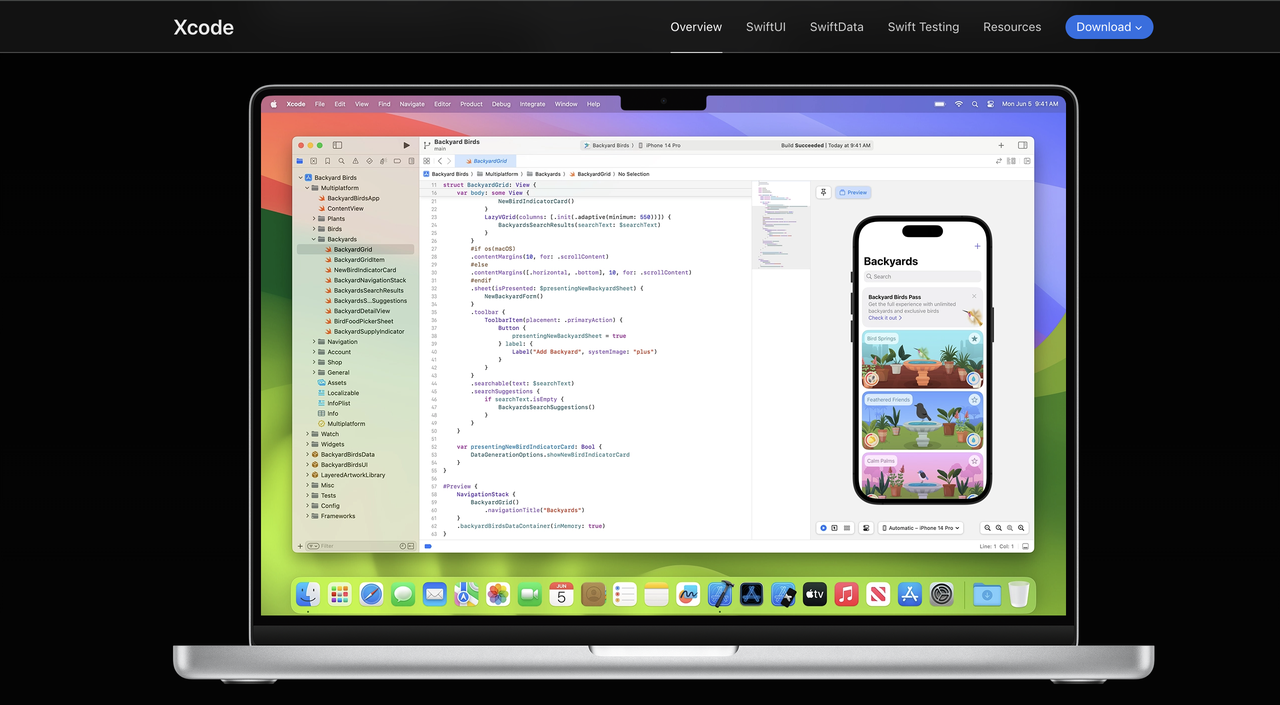Open the Resources page link
The width and height of the screenshot is (1280, 705).
pos(1012,27)
